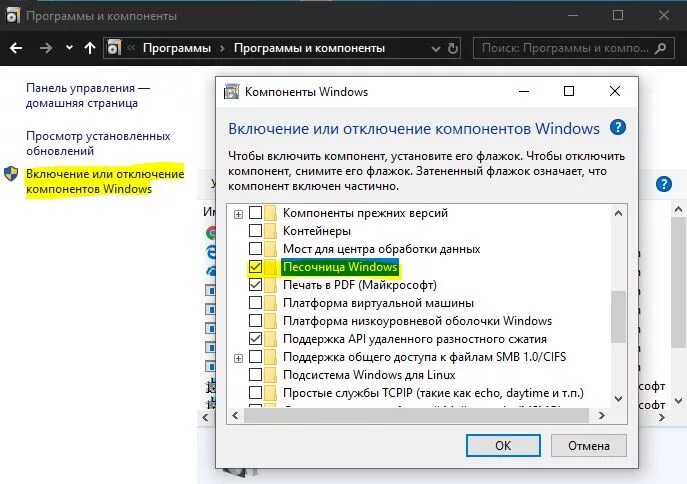Click Компоненты Windows title bar icon

231,92
